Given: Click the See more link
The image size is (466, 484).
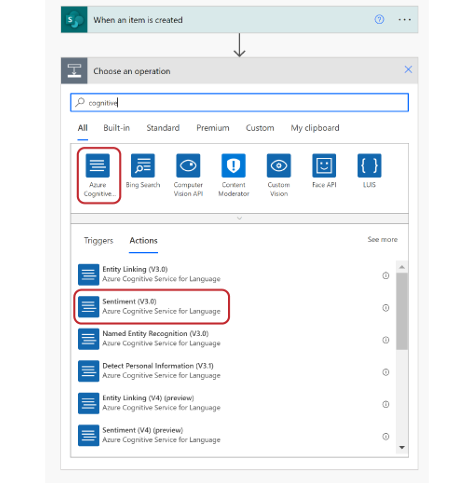Looking at the screenshot, I should click(383, 240).
